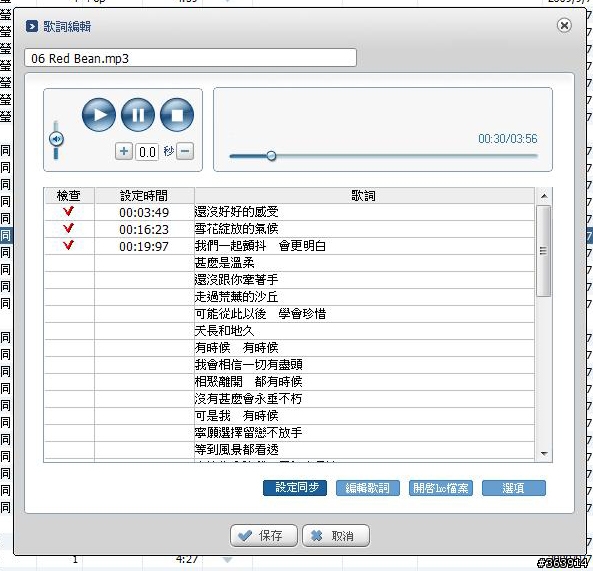
Task: Click the 設定時間 column header
Action: (x=144, y=196)
